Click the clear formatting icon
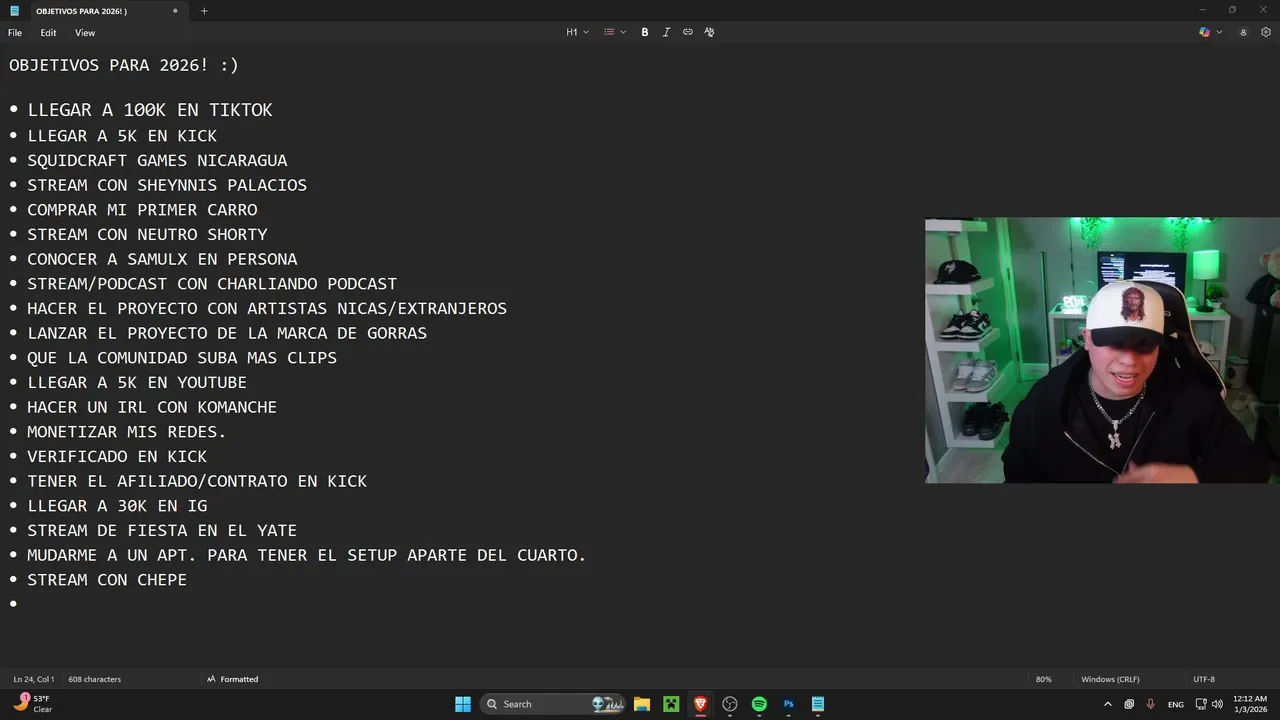Screen dimensions: 1280x720 [709, 32]
